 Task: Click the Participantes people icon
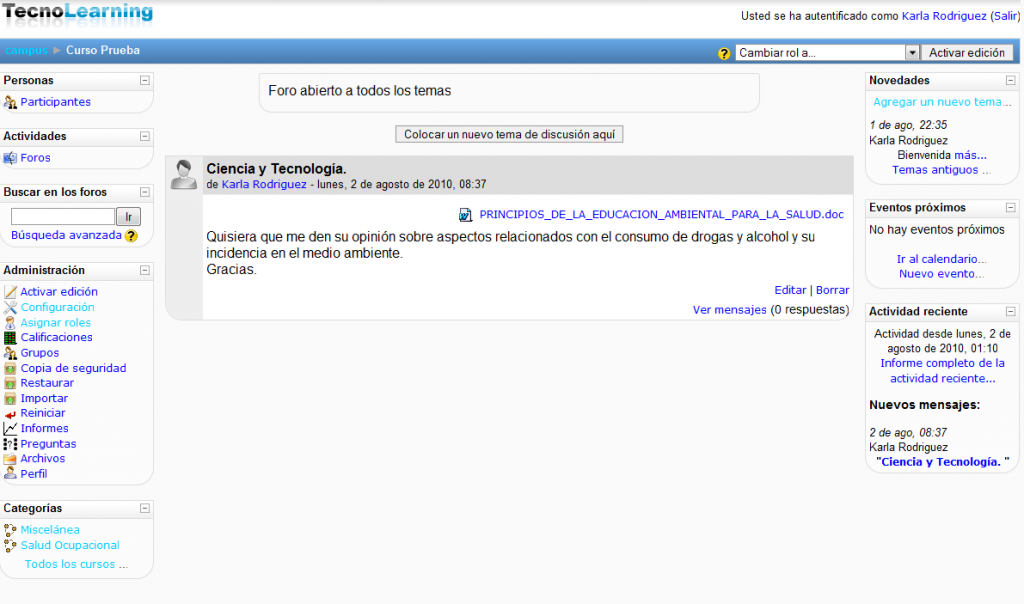point(11,102)
